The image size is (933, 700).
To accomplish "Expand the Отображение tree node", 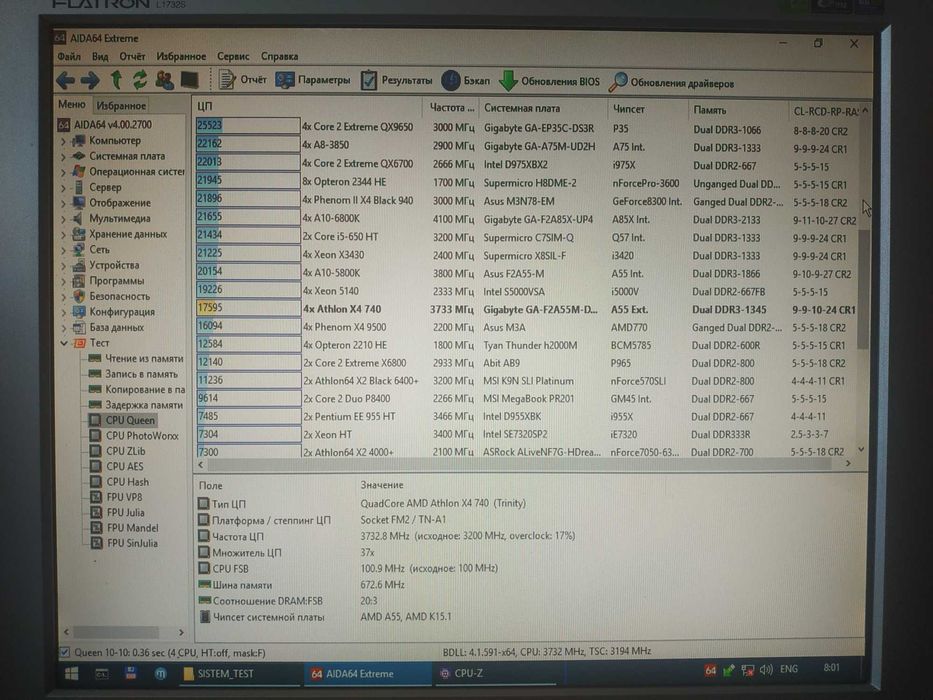I will pos(63,203).
